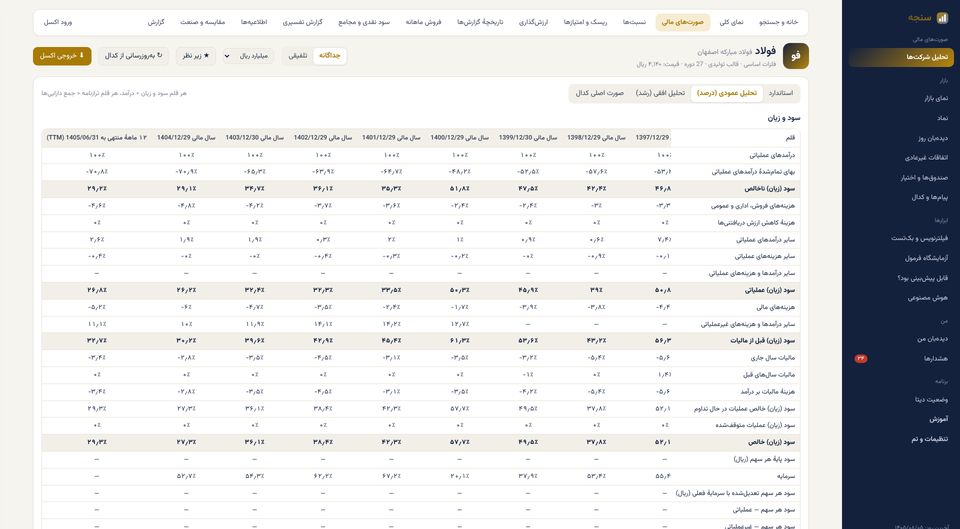Click the سود و زیان section heading
The width and height of the screenshot is (960, 529).
click(784, 118)
